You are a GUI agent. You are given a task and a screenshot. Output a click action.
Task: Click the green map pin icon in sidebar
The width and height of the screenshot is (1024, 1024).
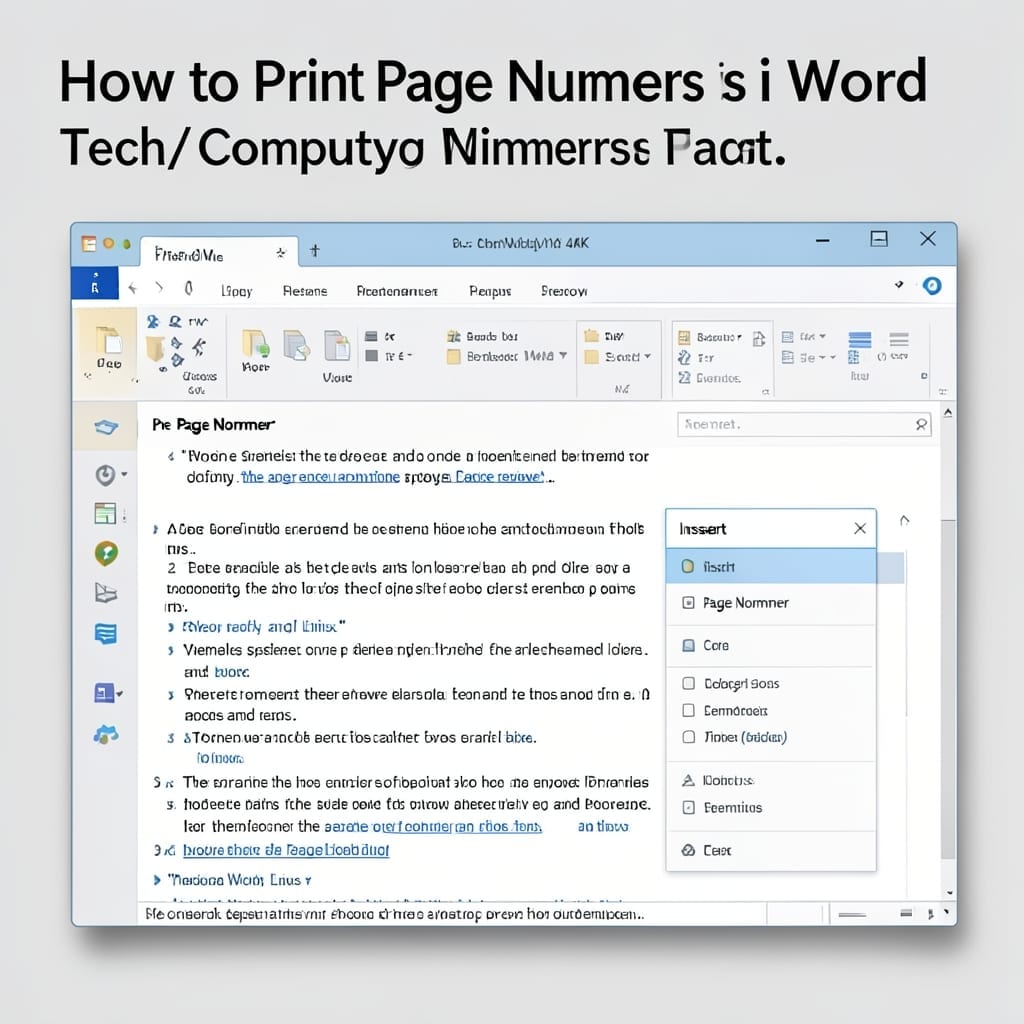tap(106, 553)
